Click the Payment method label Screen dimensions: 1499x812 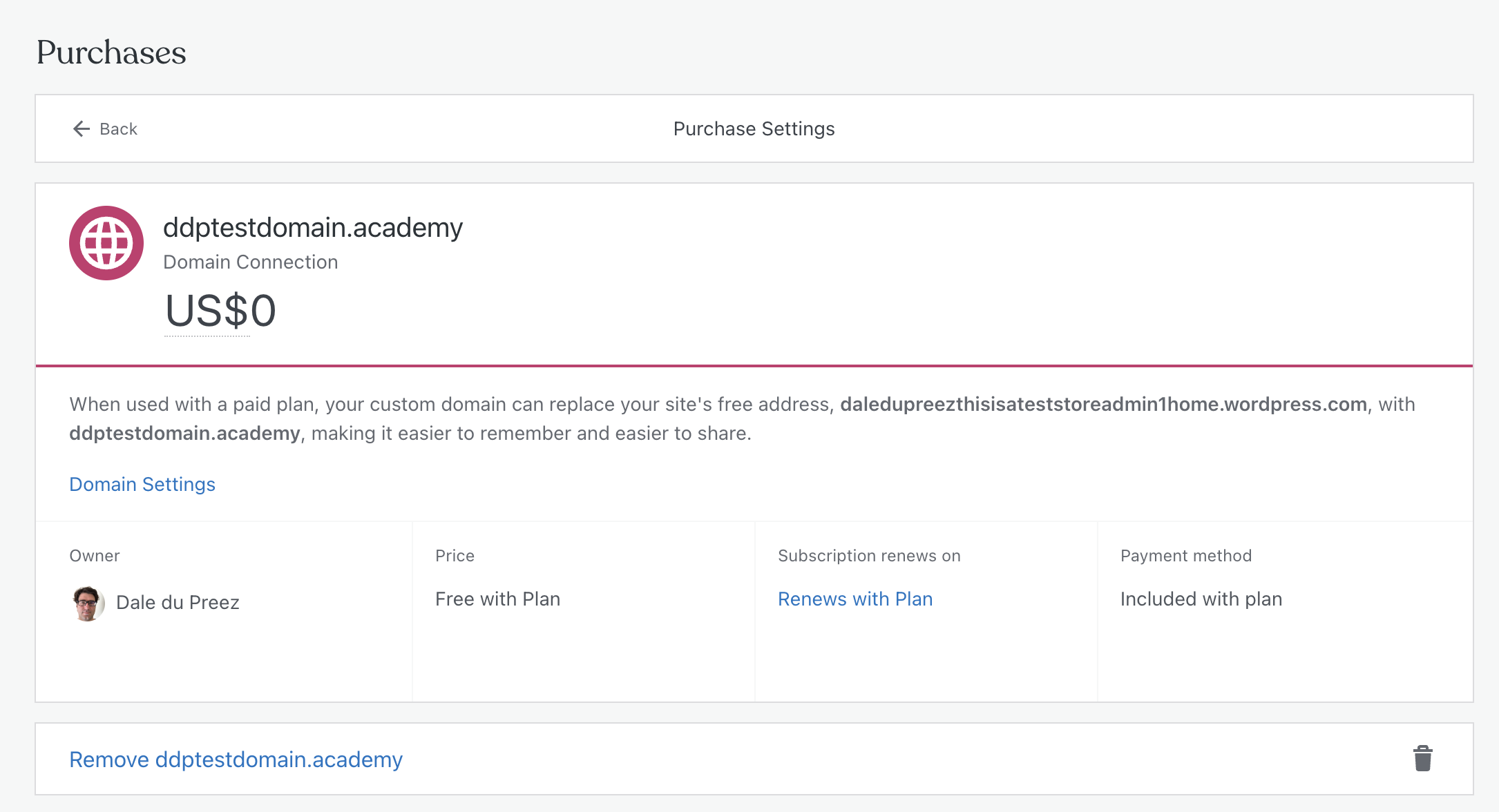pyautogui.click(x=1185, y=556)
